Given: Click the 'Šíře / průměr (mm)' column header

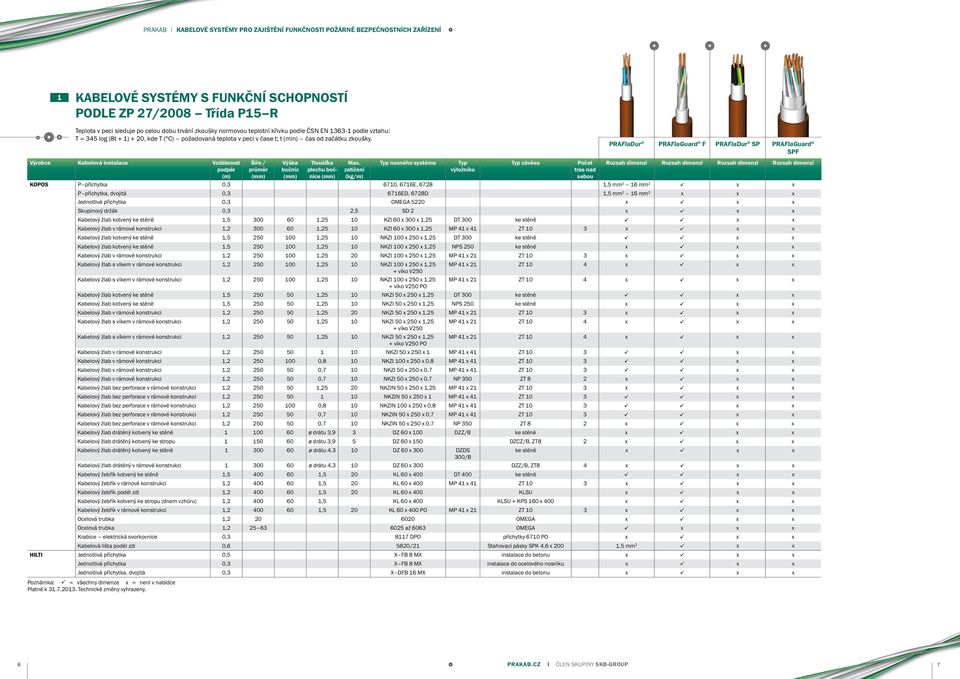Looking at the screenshot, I should tap(258, 169).
